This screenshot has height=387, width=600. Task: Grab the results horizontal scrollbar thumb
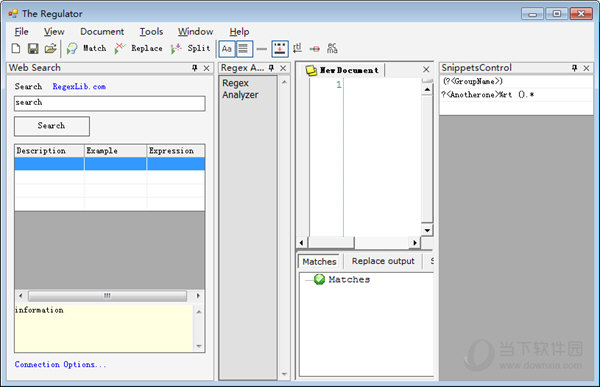(x=107, y=296)
